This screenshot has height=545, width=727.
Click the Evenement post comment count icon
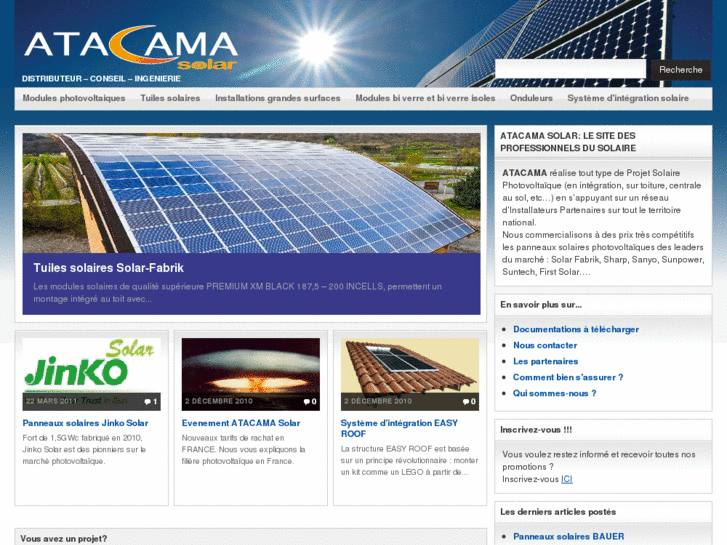coord(310,402)
